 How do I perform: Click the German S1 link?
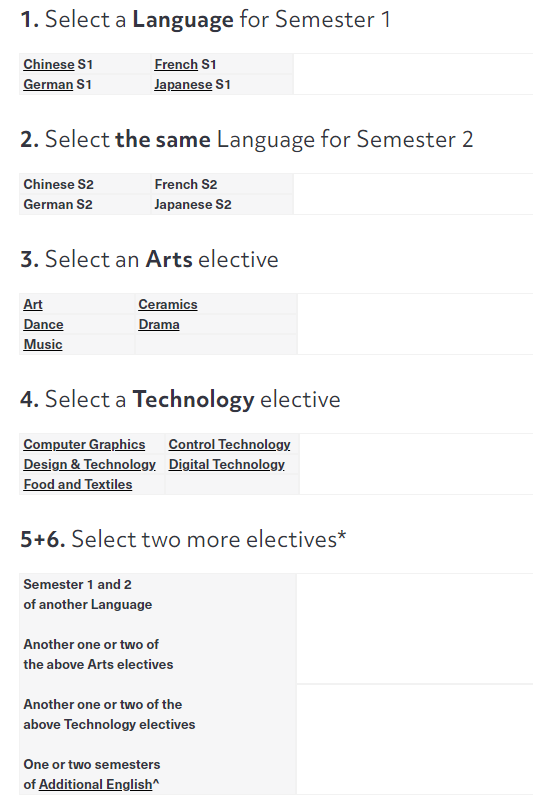click(48, 84)
